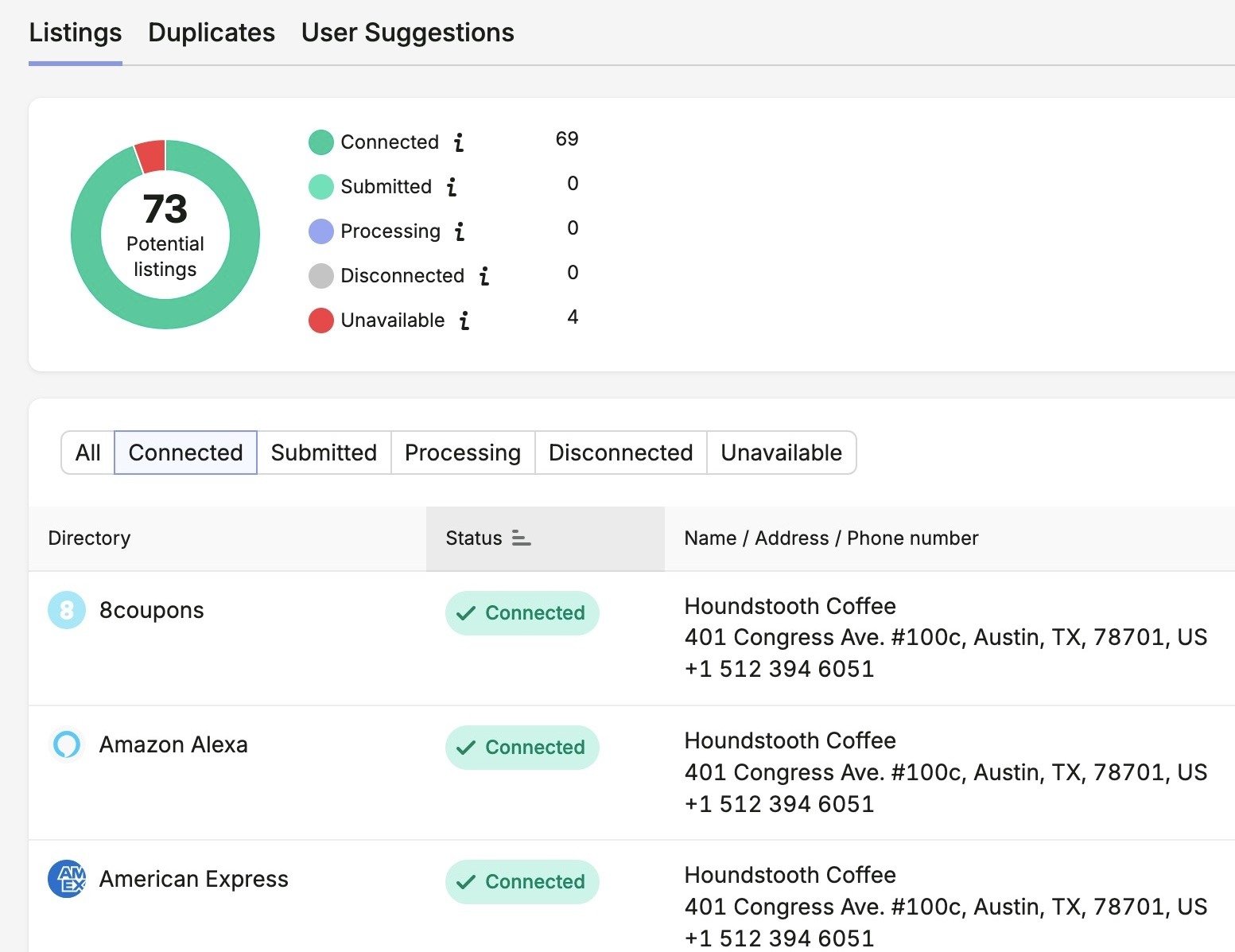Open the Processing info icon
The height and width of the screenshot is (952, 1235).
coord(459,231)
